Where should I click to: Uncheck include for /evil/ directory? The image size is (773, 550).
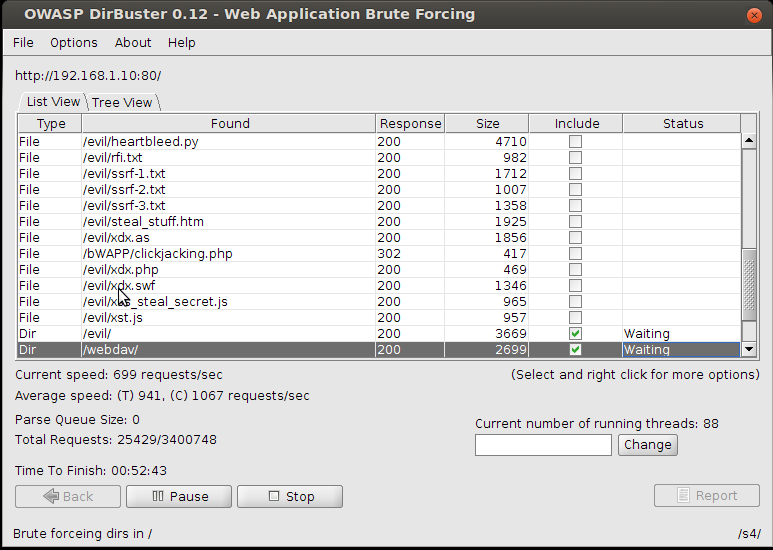click(575, 334)
